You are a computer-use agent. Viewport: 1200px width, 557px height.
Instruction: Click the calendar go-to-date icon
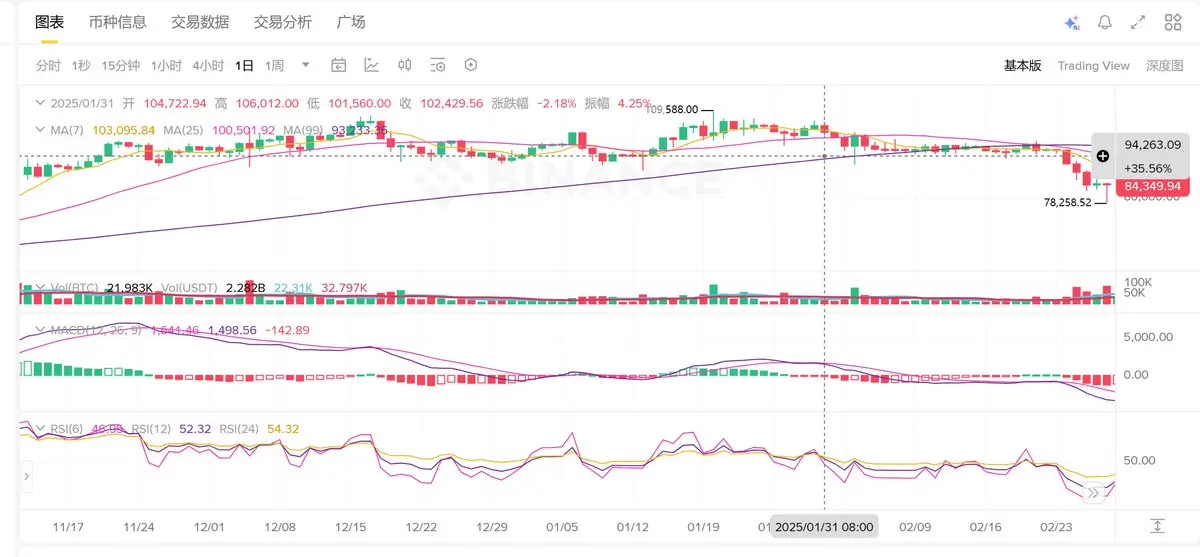338,65
